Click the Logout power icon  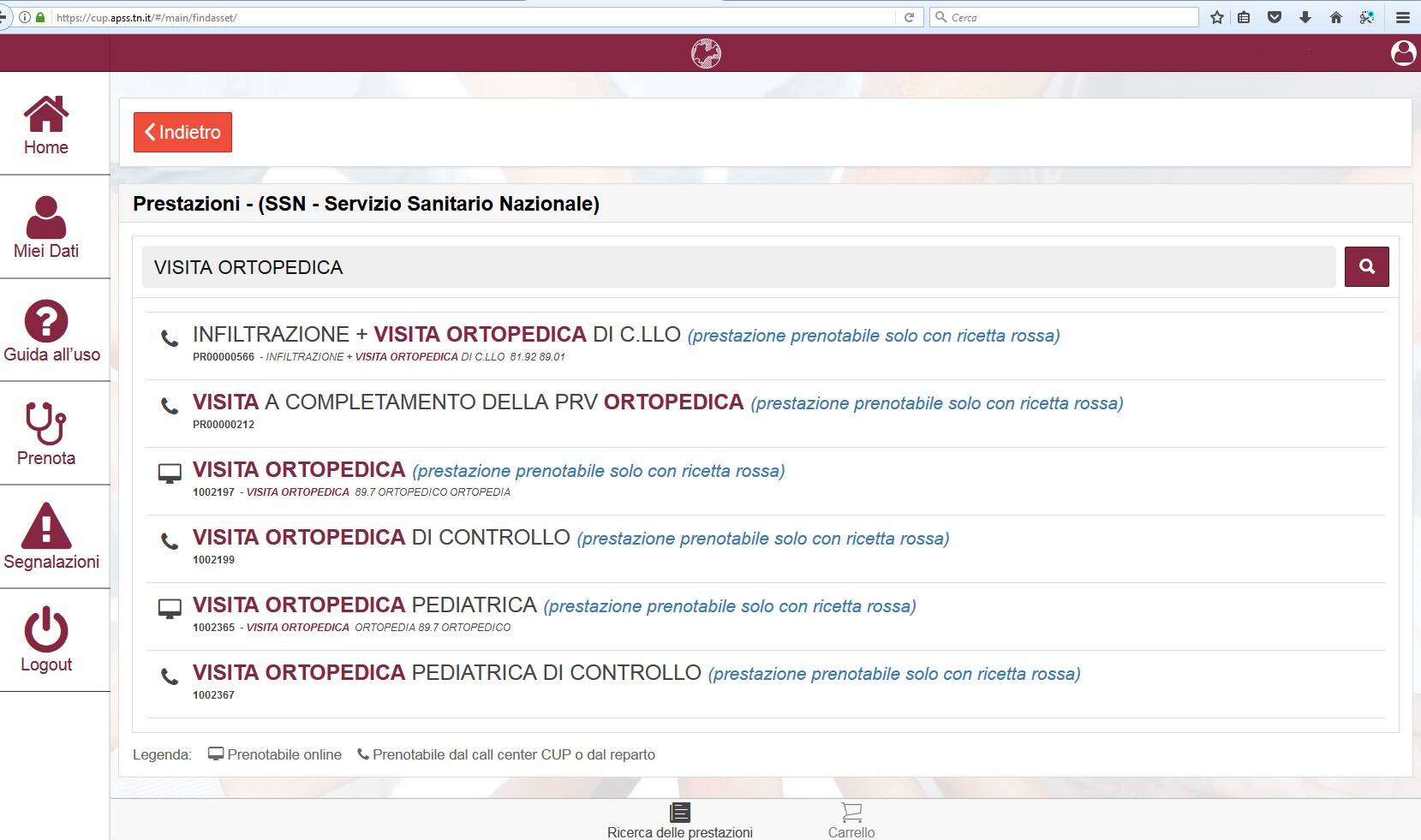pyautogui.click(x=45, y=631)
